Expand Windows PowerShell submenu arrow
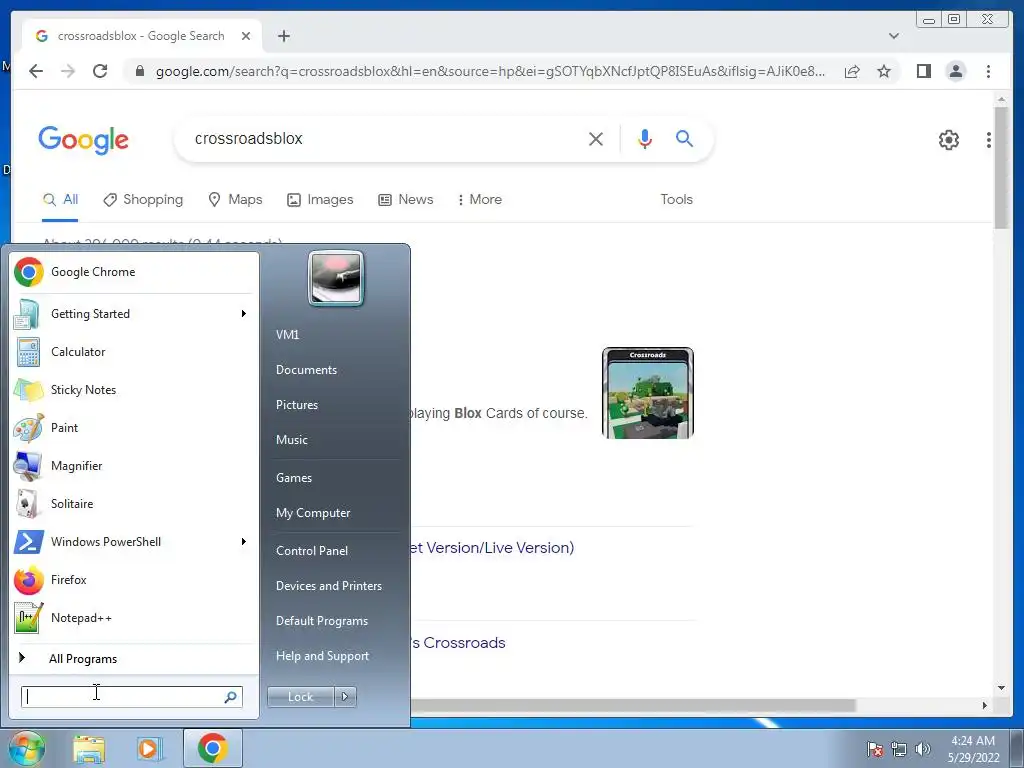The height and width of the screenshot is (768, 1024). [x=244, y=542]
